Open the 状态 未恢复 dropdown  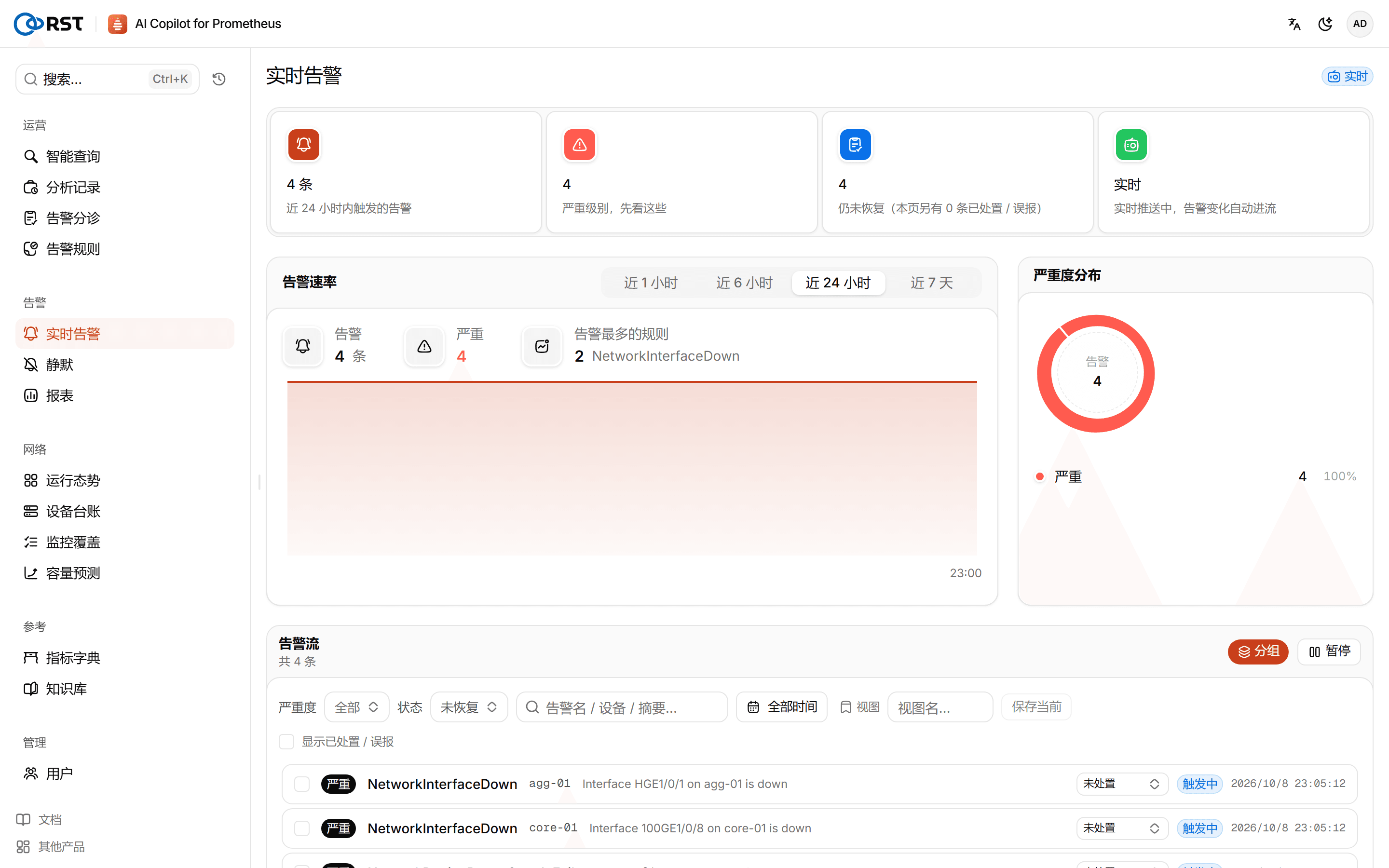pyautogui.click(x=469, y=707)
